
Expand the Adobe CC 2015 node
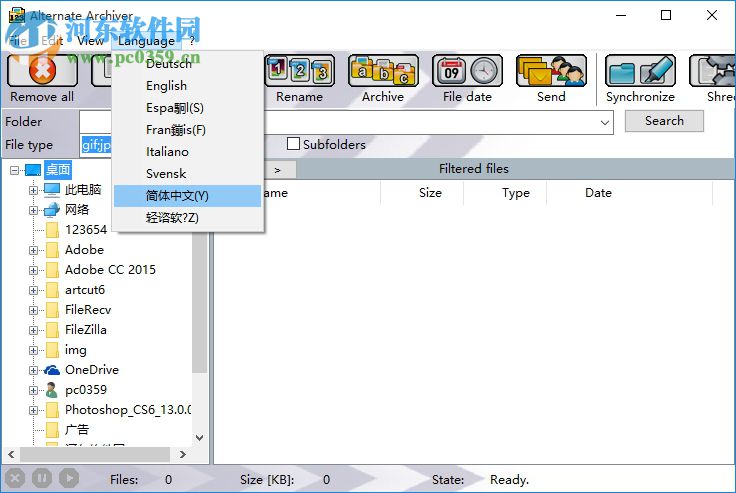(x=33, y=270)
